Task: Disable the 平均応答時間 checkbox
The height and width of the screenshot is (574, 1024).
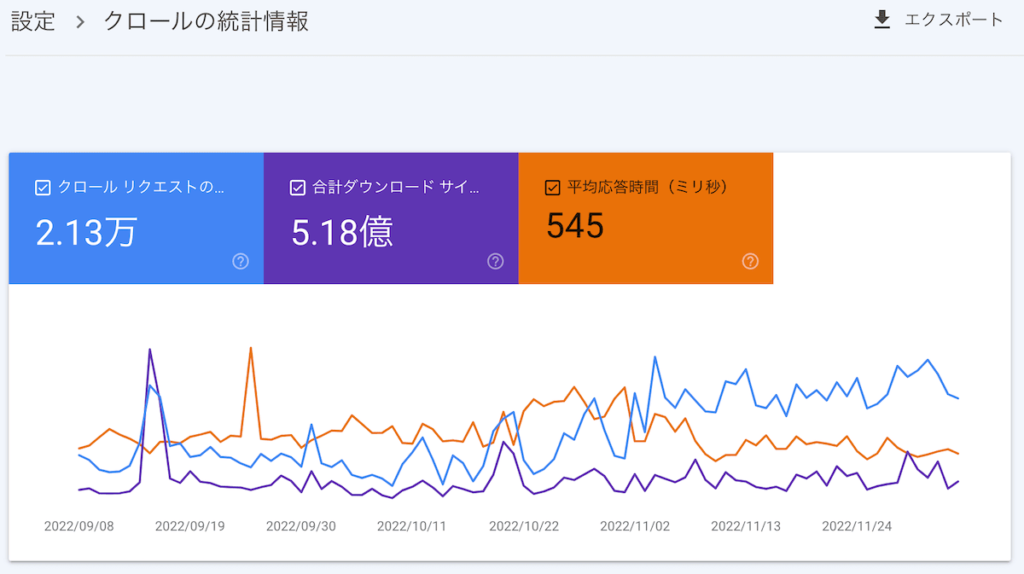Action: pos(552,187)
